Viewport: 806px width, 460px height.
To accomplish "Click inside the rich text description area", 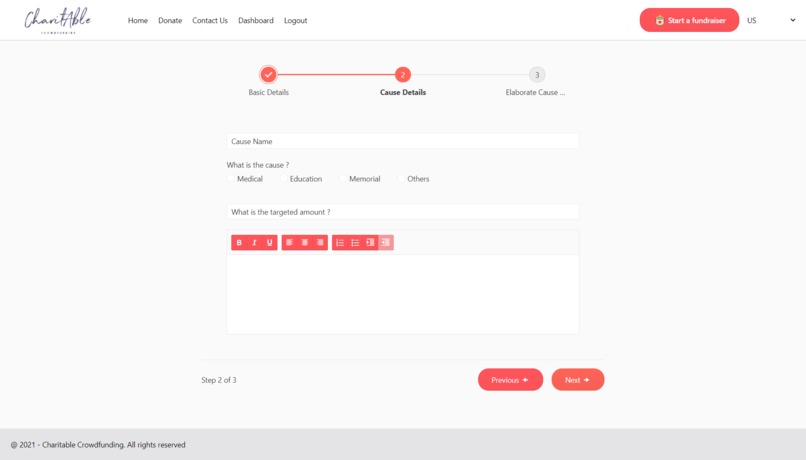I will (403, 294).
